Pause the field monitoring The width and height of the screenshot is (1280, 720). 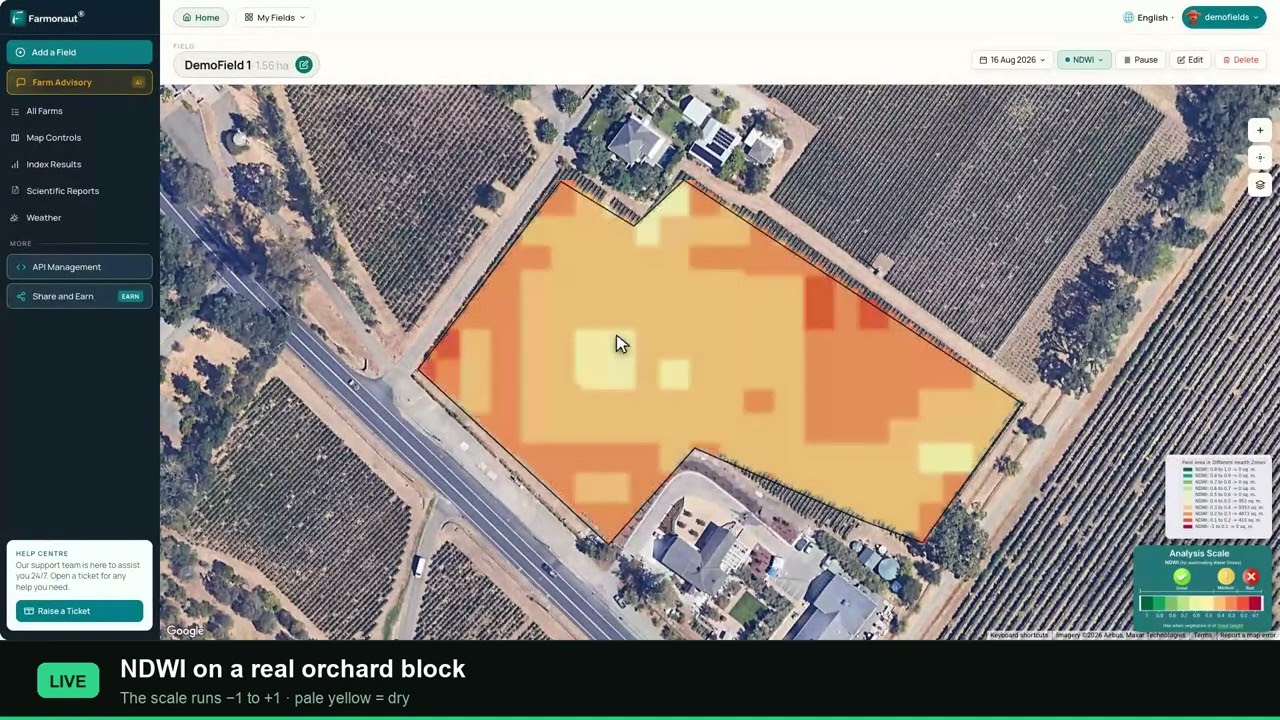(x=1140, y=60)
